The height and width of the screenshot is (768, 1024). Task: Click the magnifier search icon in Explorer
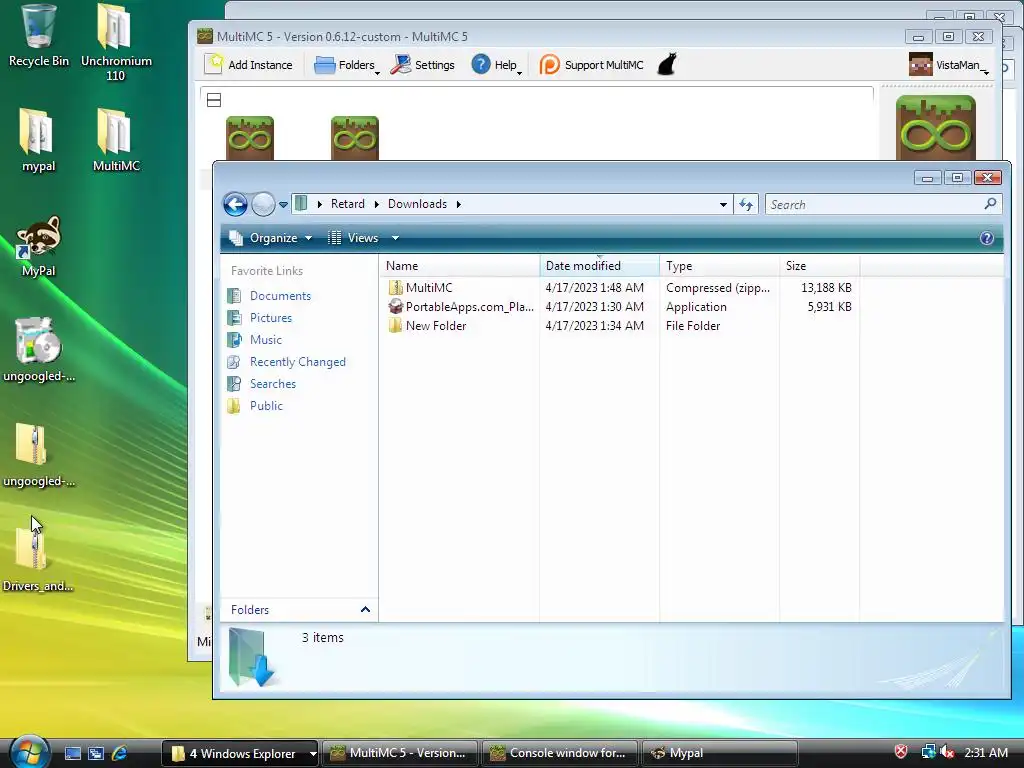[991, 204]
